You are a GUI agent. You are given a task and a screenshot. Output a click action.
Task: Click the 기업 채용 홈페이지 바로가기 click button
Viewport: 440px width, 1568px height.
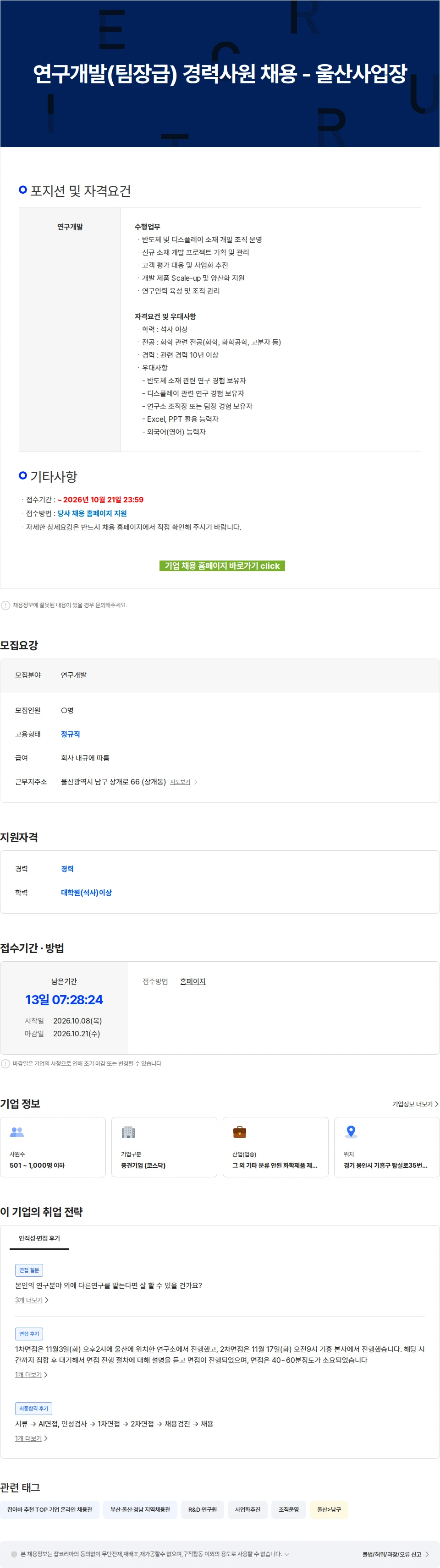coord(222,566)
